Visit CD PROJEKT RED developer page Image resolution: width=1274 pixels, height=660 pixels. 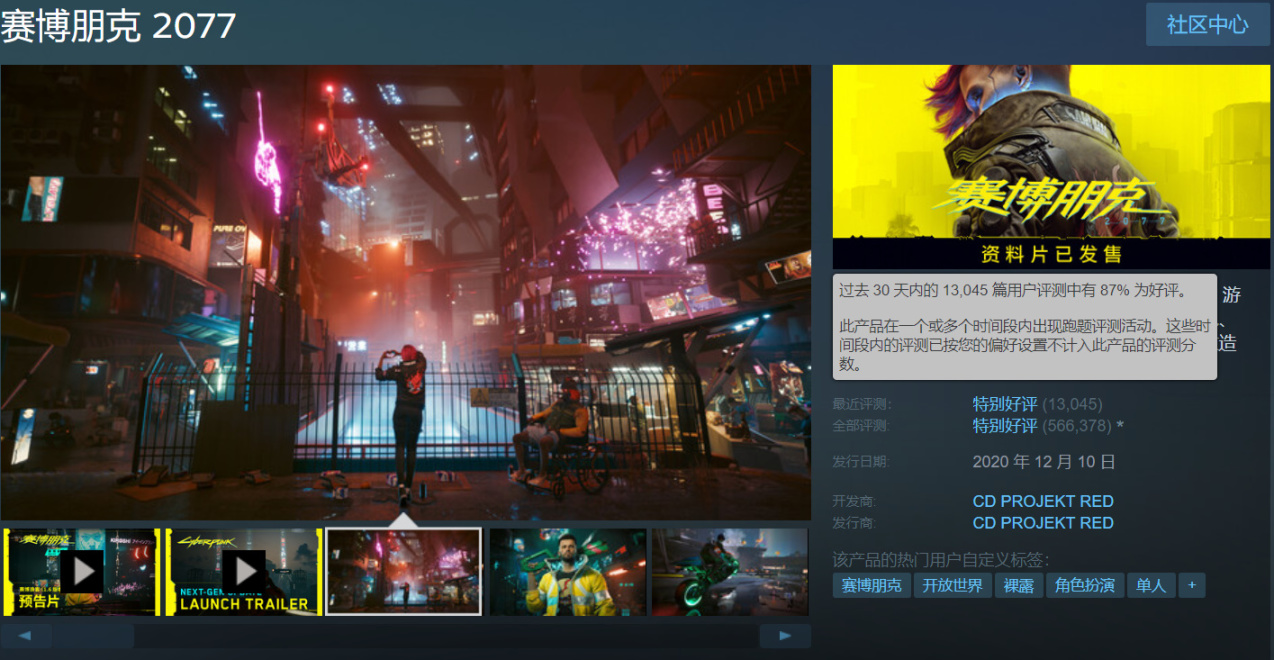tap(1043, 501)
